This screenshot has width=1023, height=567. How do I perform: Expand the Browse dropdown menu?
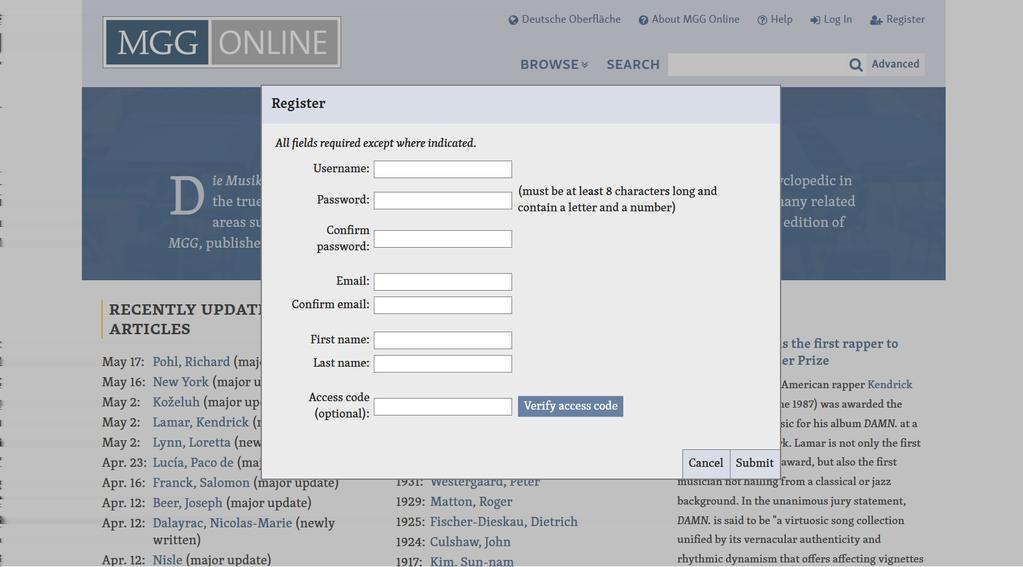(x=554, y=65)
